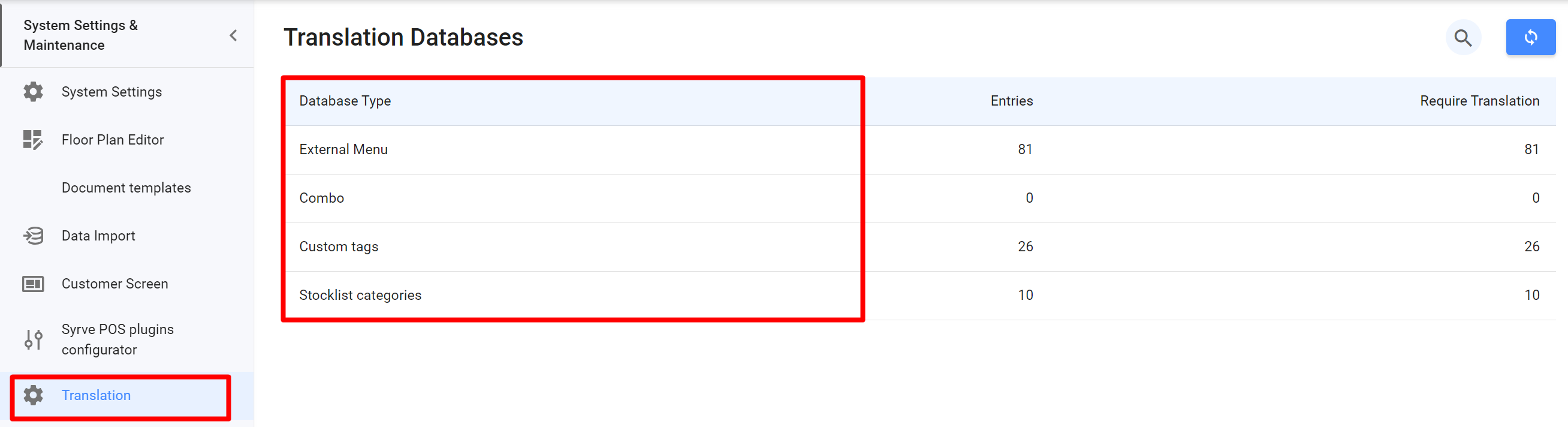Sort by Database Type column header
Screen dimensions: 1568x427
click(x=345, y=101)
